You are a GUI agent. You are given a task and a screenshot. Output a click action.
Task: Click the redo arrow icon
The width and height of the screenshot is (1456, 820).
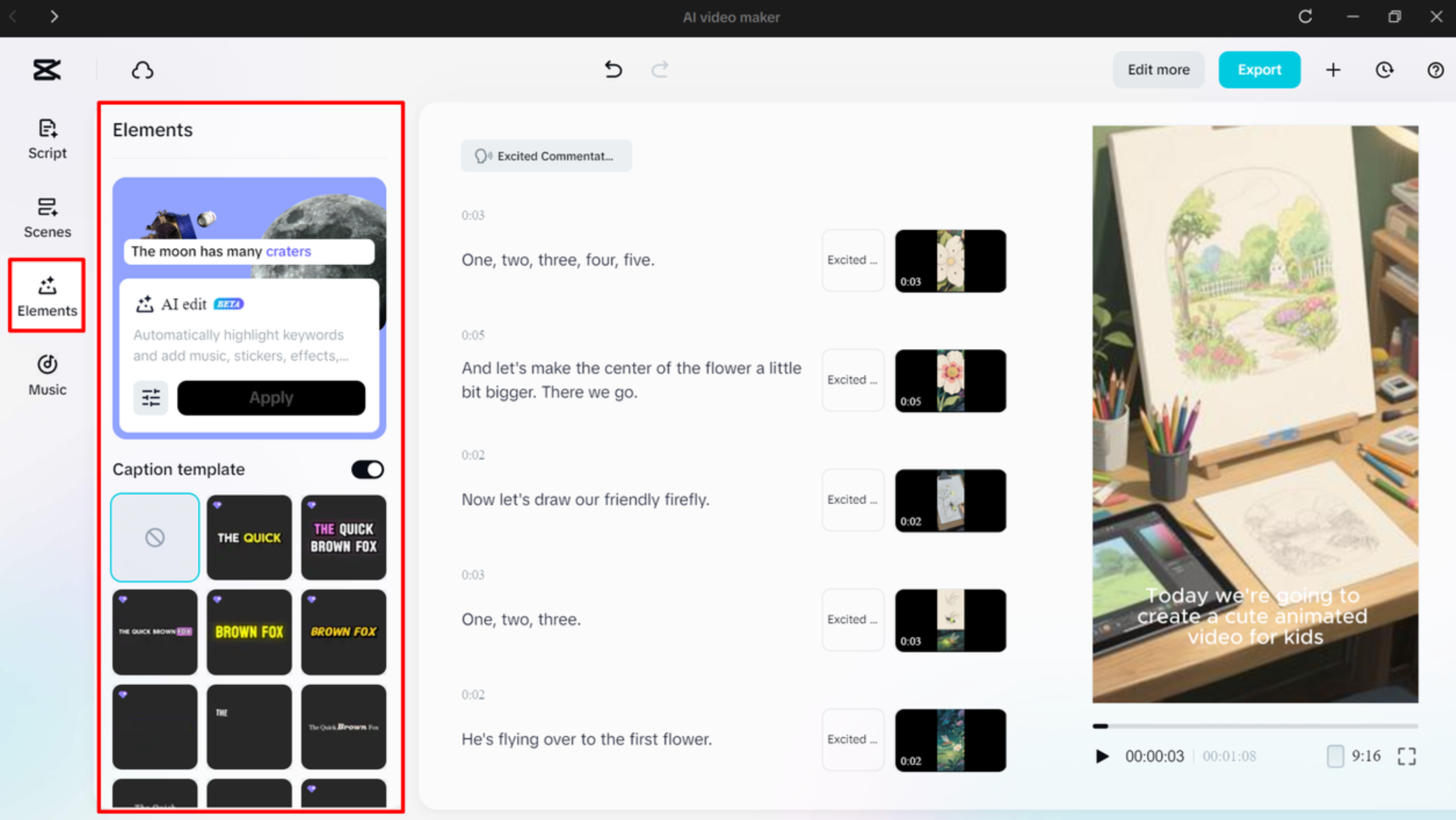[x=660, y=69]
